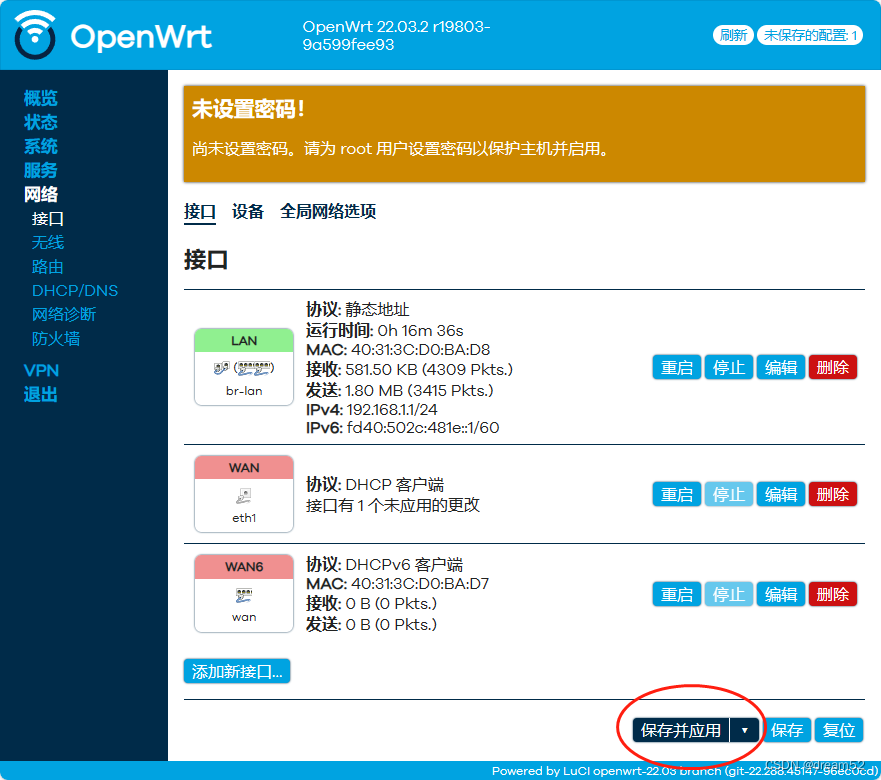
Task: Click the OpenWrt wifi logo icon
Action: tap(35, 35)
